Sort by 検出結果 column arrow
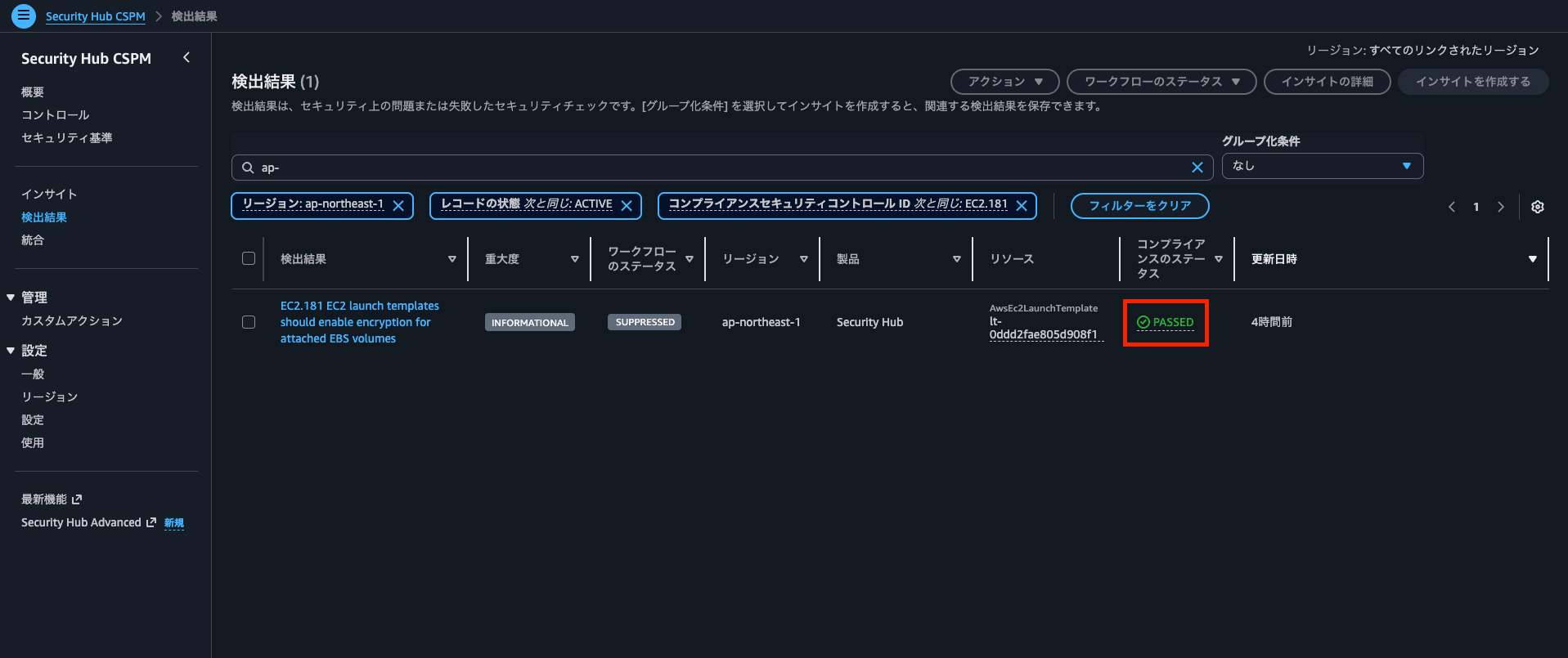Screen dimensions: 1568x658 [x=452, y=259]
